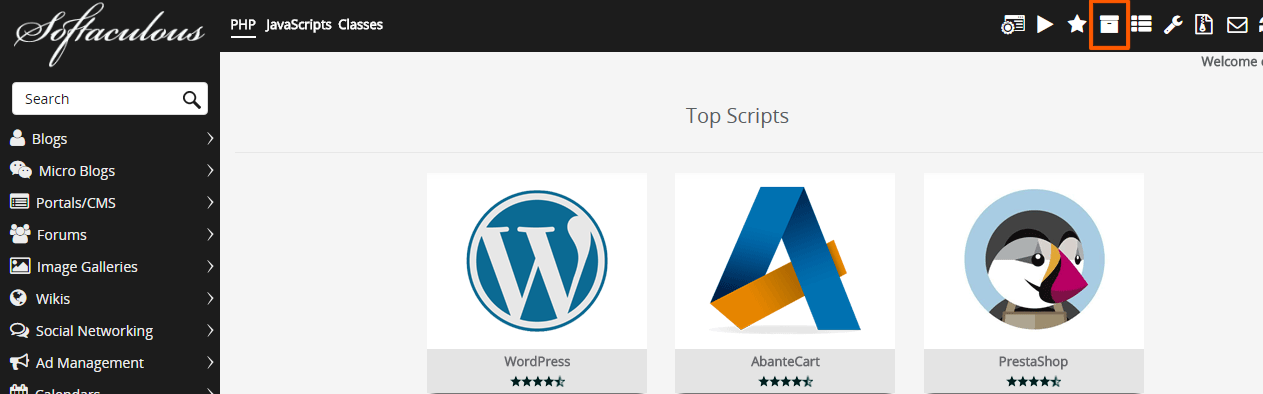Click the WordPress script name
Image resolution: width=1263 pixels, height=394 pixels.
click(x=537, y=361)
